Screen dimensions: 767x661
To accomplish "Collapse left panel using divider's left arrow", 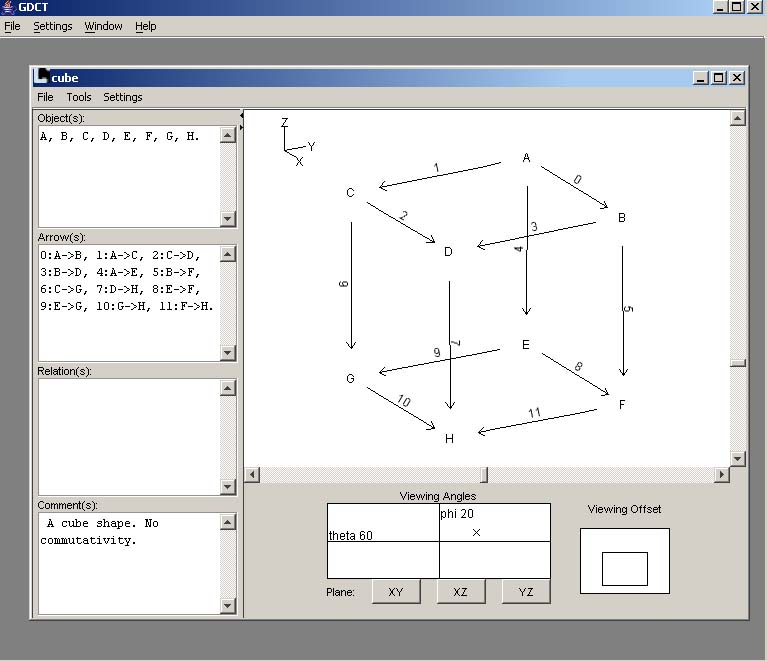I will point(241,116).
